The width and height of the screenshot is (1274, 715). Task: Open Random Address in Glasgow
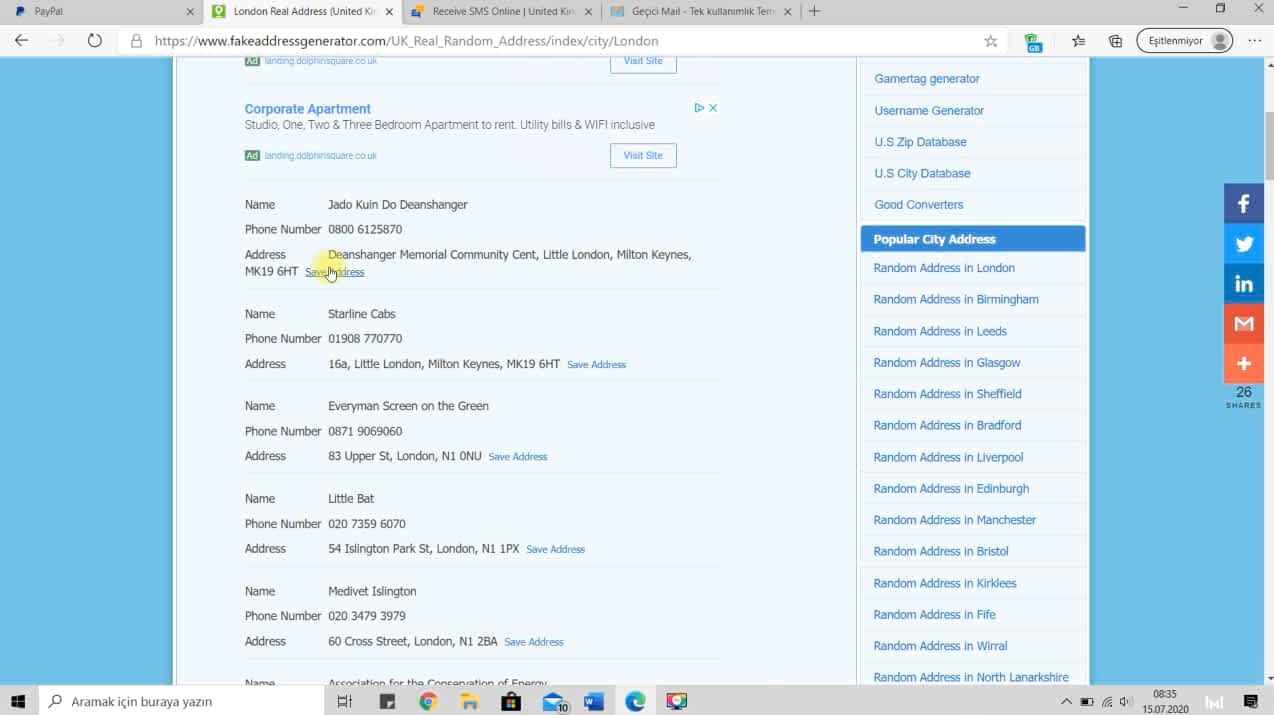[x=947, y=363]
